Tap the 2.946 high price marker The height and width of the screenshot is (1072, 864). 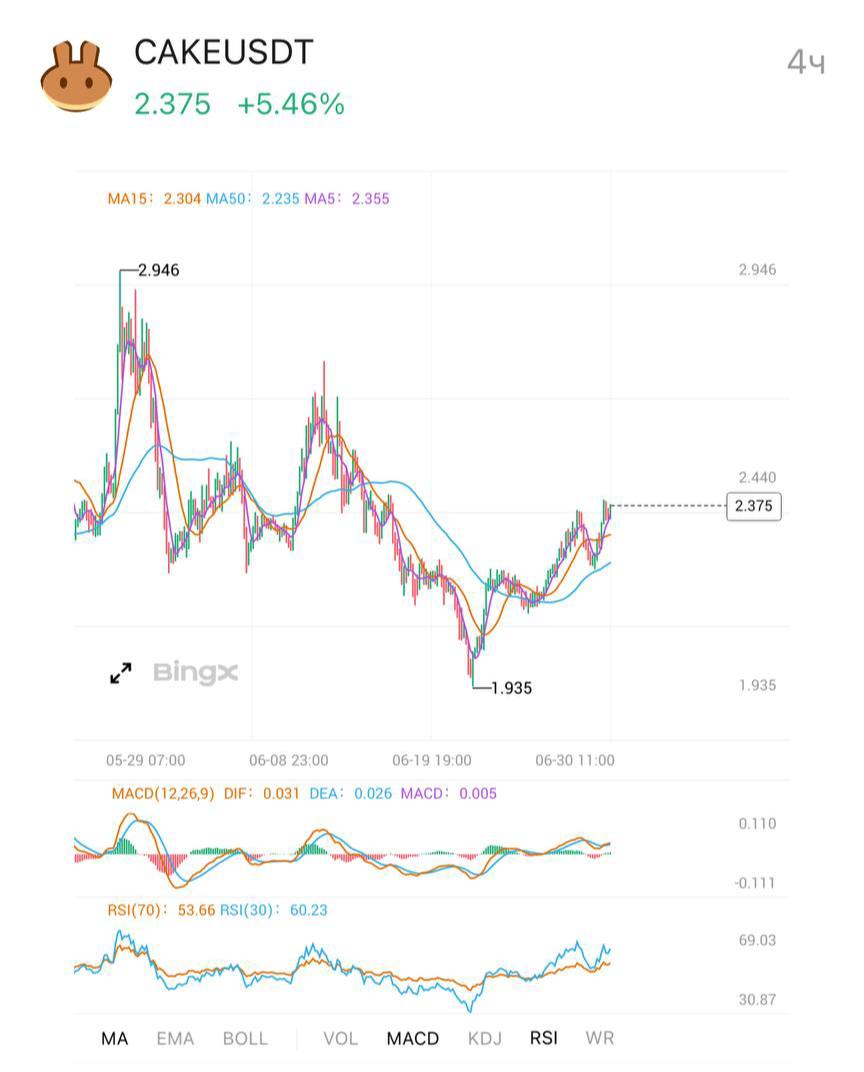[x=159, y=271]
